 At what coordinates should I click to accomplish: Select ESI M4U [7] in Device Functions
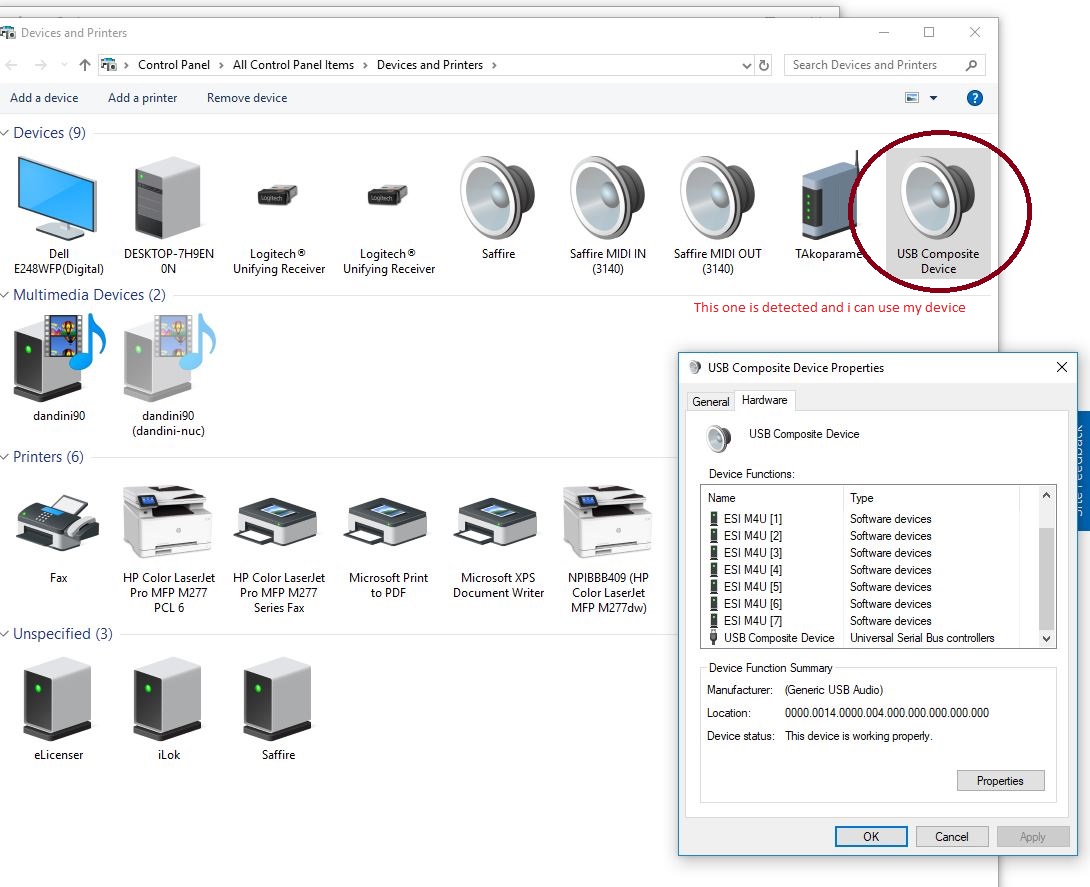click(x=860, y=621)
